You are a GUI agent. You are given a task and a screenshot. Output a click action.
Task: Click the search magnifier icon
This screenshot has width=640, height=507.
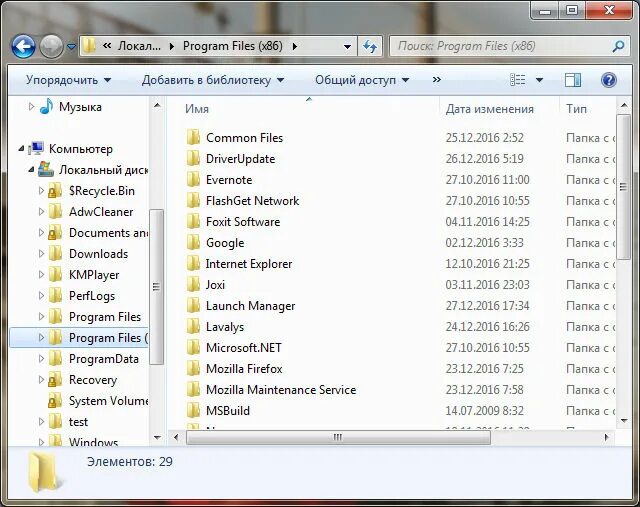tap(618, 46)
